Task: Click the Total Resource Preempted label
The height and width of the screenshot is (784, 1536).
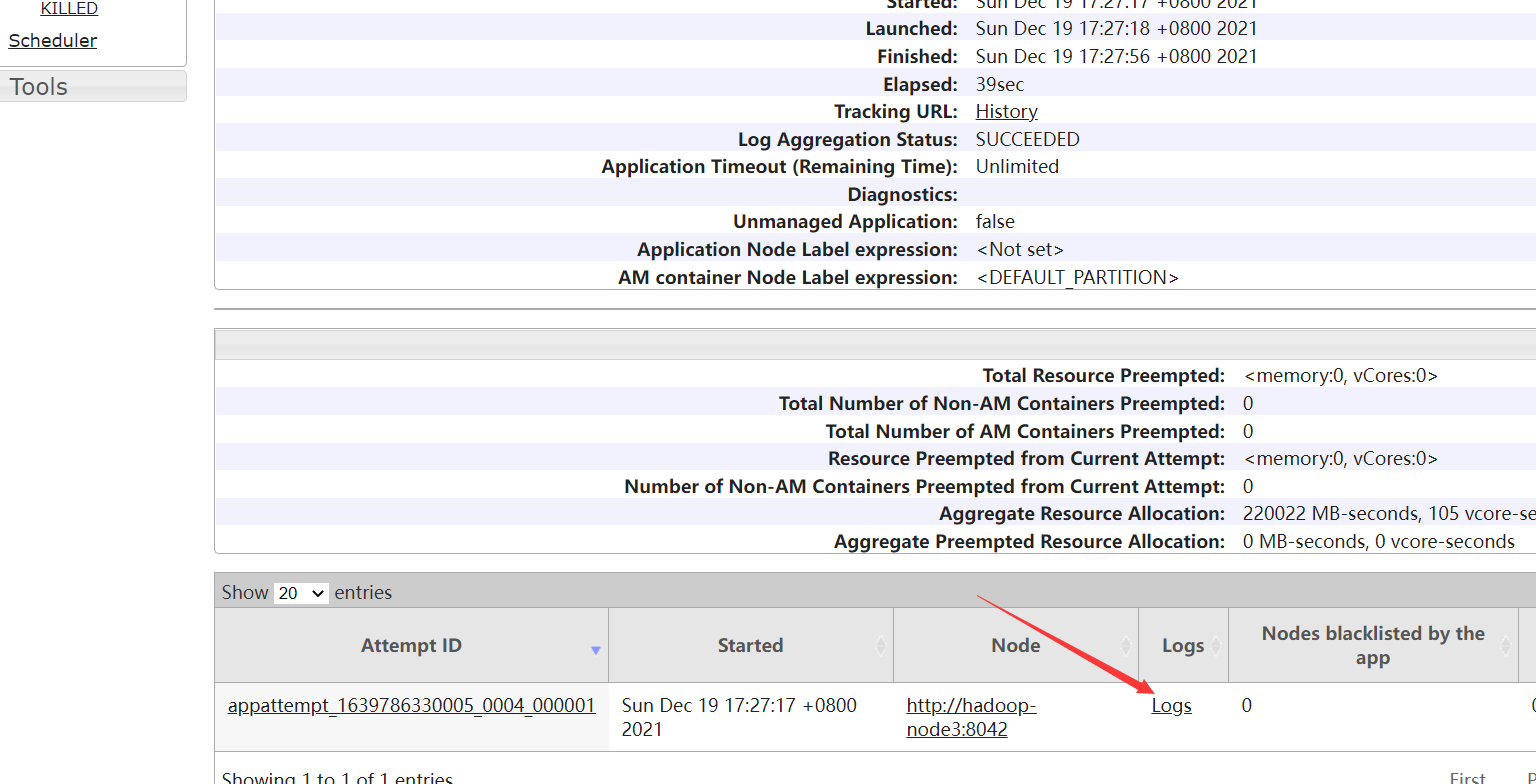Action: 1104,375
